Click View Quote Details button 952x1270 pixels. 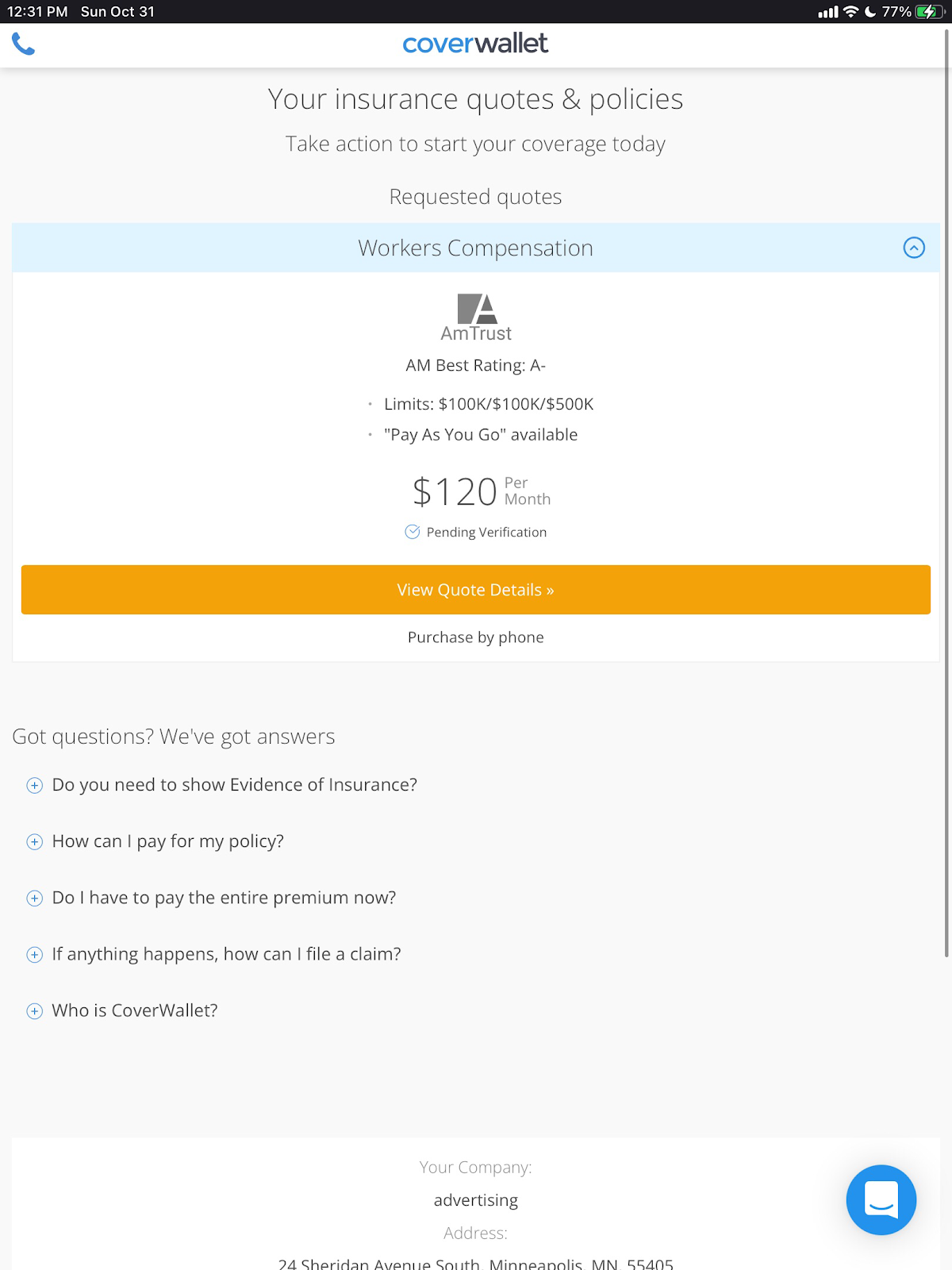tap(475, 590)
